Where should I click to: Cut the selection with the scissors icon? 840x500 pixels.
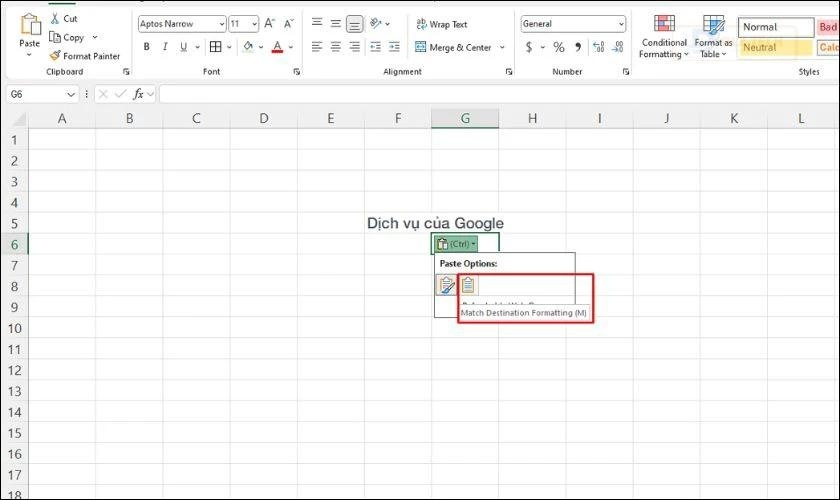(55, 18)
